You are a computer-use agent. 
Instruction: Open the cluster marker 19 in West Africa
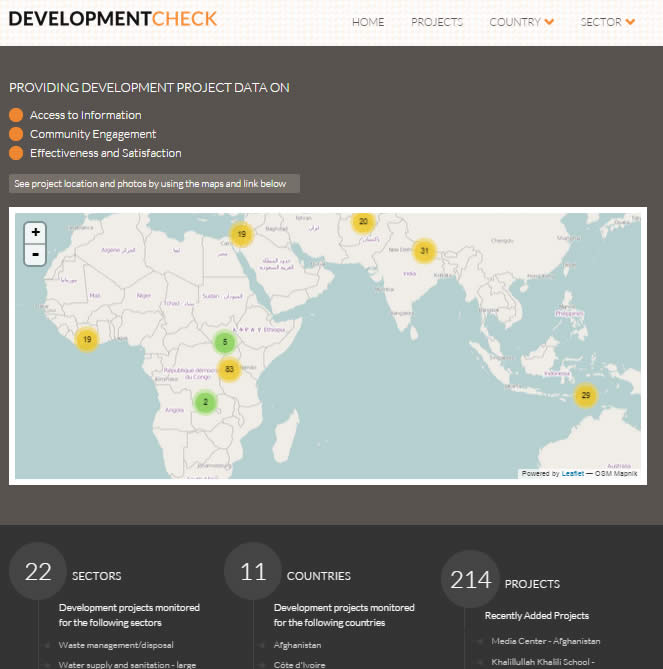87,340
